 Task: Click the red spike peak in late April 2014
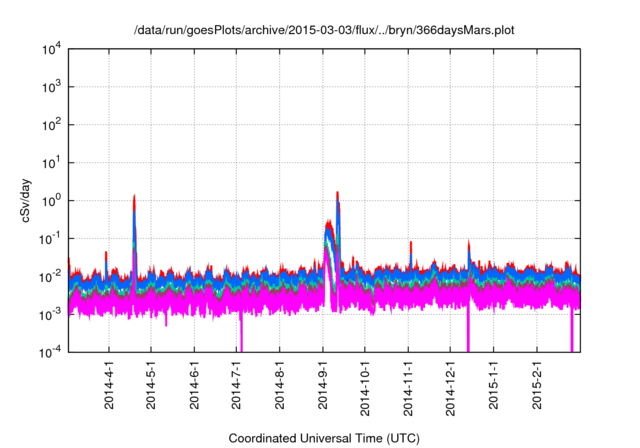click(x=134, y=198)
